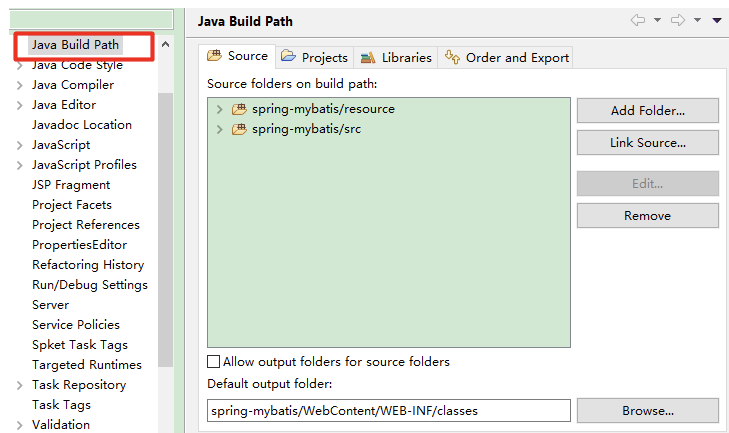Click the scroll-up arrow of the properties tree
This screenshot has height=433, width=729.
(165, 45)
